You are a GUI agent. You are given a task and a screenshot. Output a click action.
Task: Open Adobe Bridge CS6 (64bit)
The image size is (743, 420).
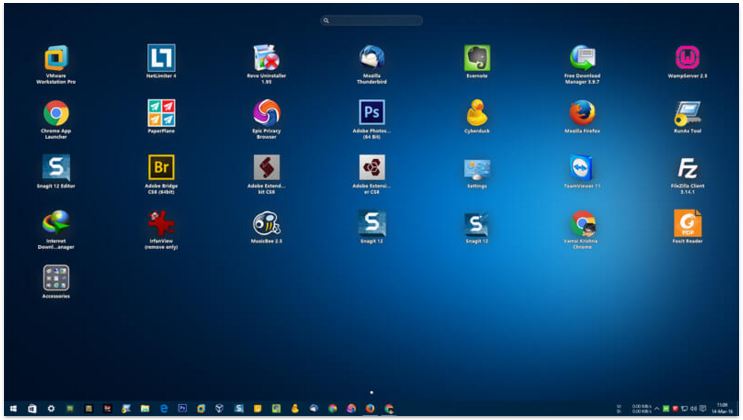click(161, 167)
